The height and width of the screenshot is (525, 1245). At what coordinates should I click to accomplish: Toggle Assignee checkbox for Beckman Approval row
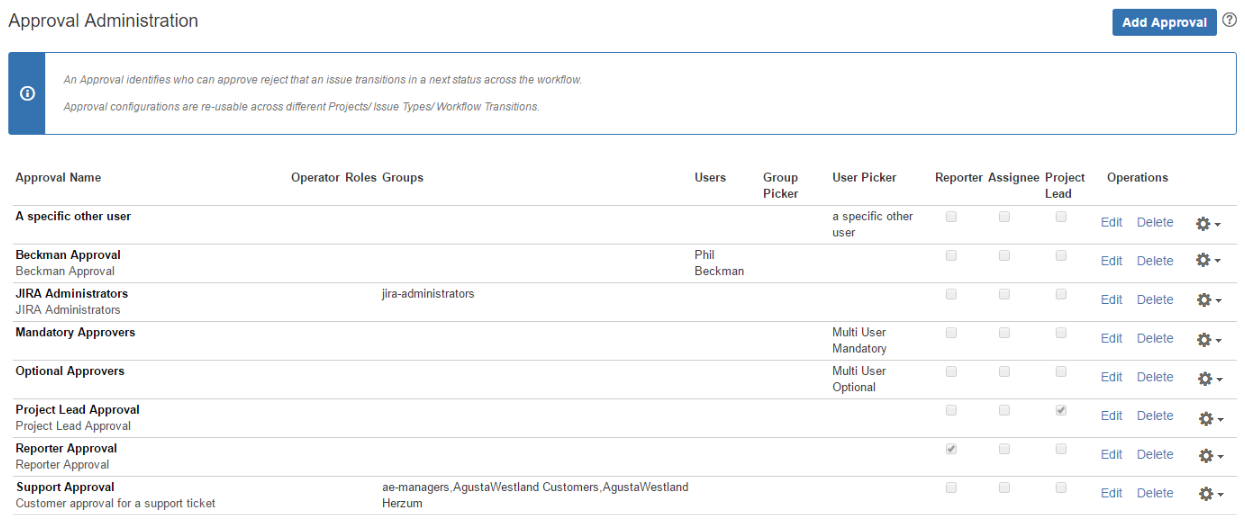pos(1004,255)
